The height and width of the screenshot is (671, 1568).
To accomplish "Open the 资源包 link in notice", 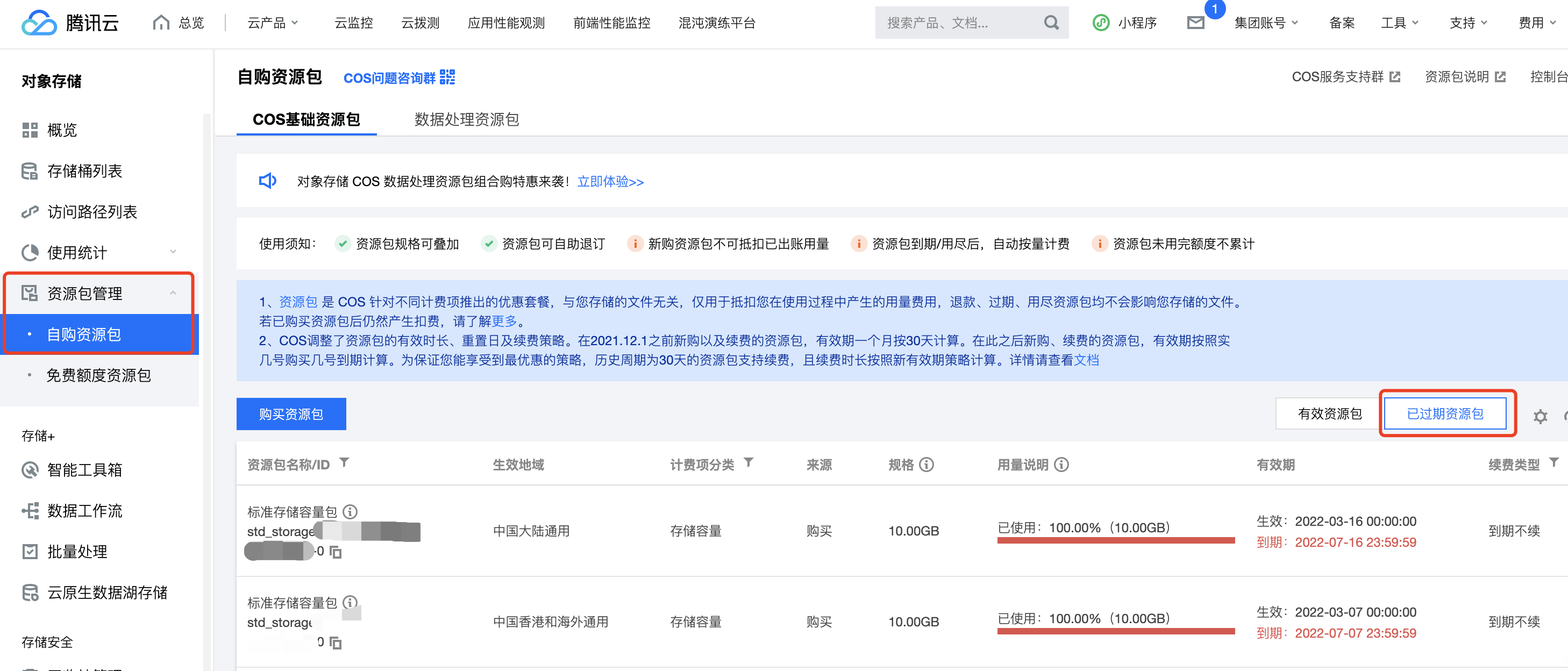I will [298, 302].
